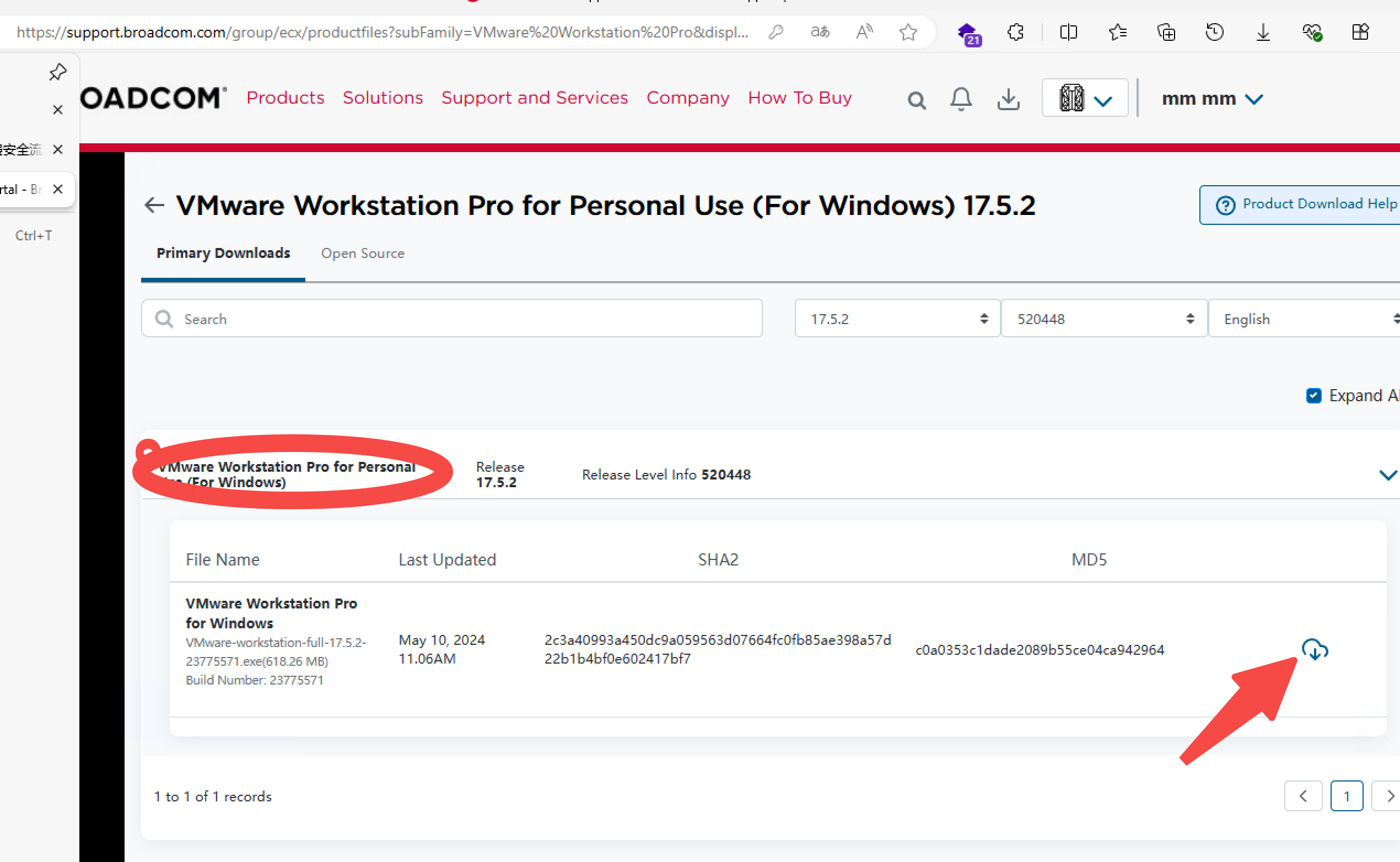Screen dimensions: 1400x862
Task: Switch to Open Source tab
Action: (x=363, y=253)
